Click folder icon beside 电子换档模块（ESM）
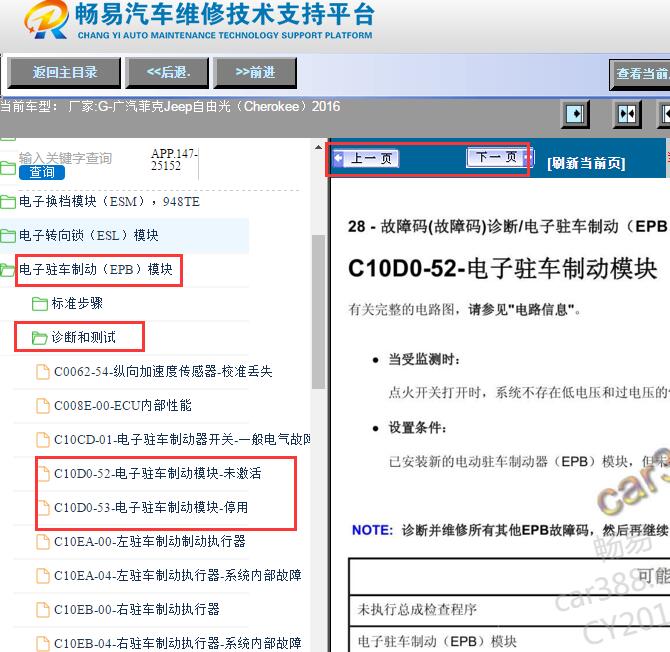The height and width of the screenshot is (652, 670). (8, 201)
